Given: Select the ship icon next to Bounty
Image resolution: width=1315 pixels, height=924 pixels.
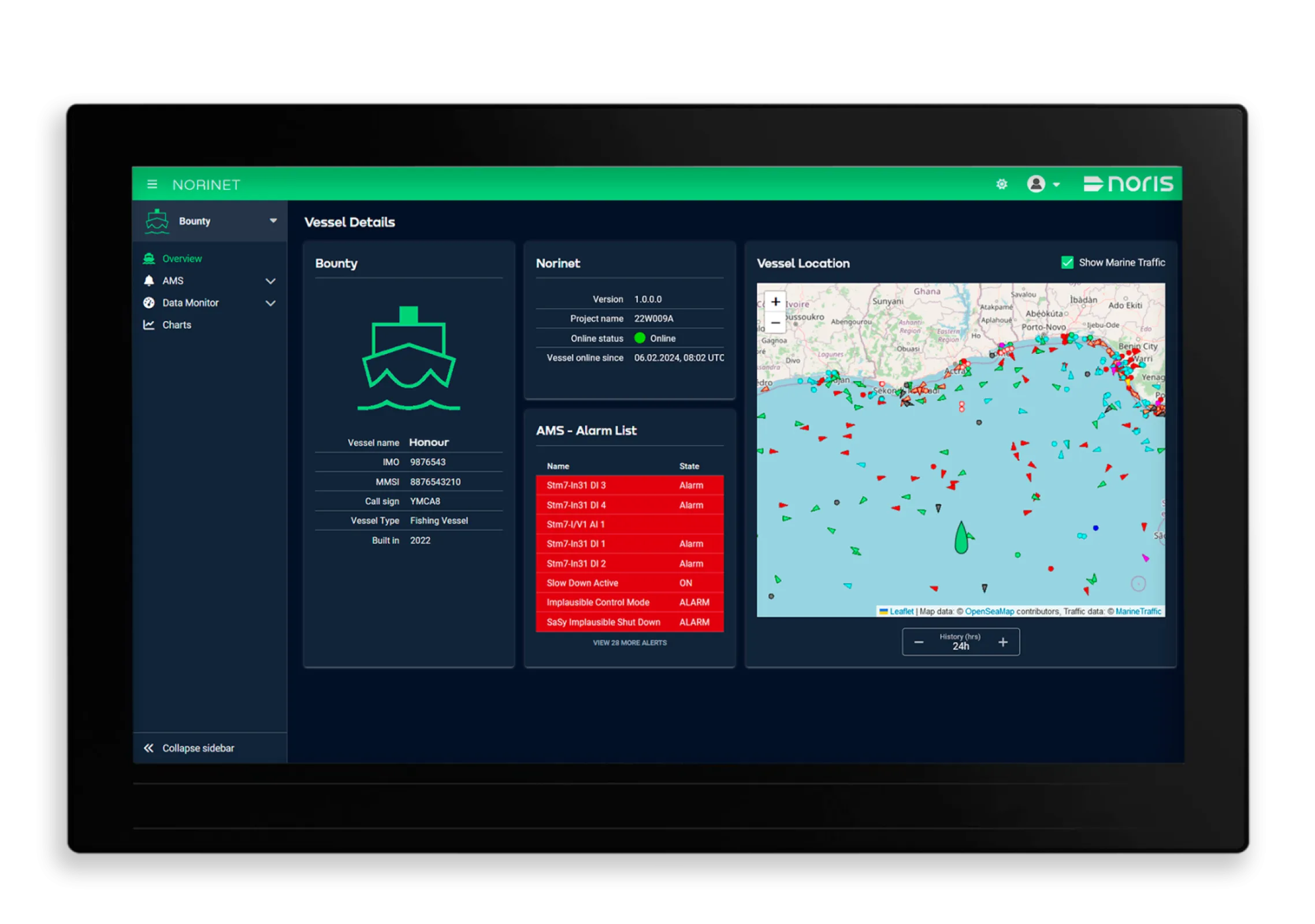Looking at the screenshot, I should pyautogui.click(x=157, y=221).
